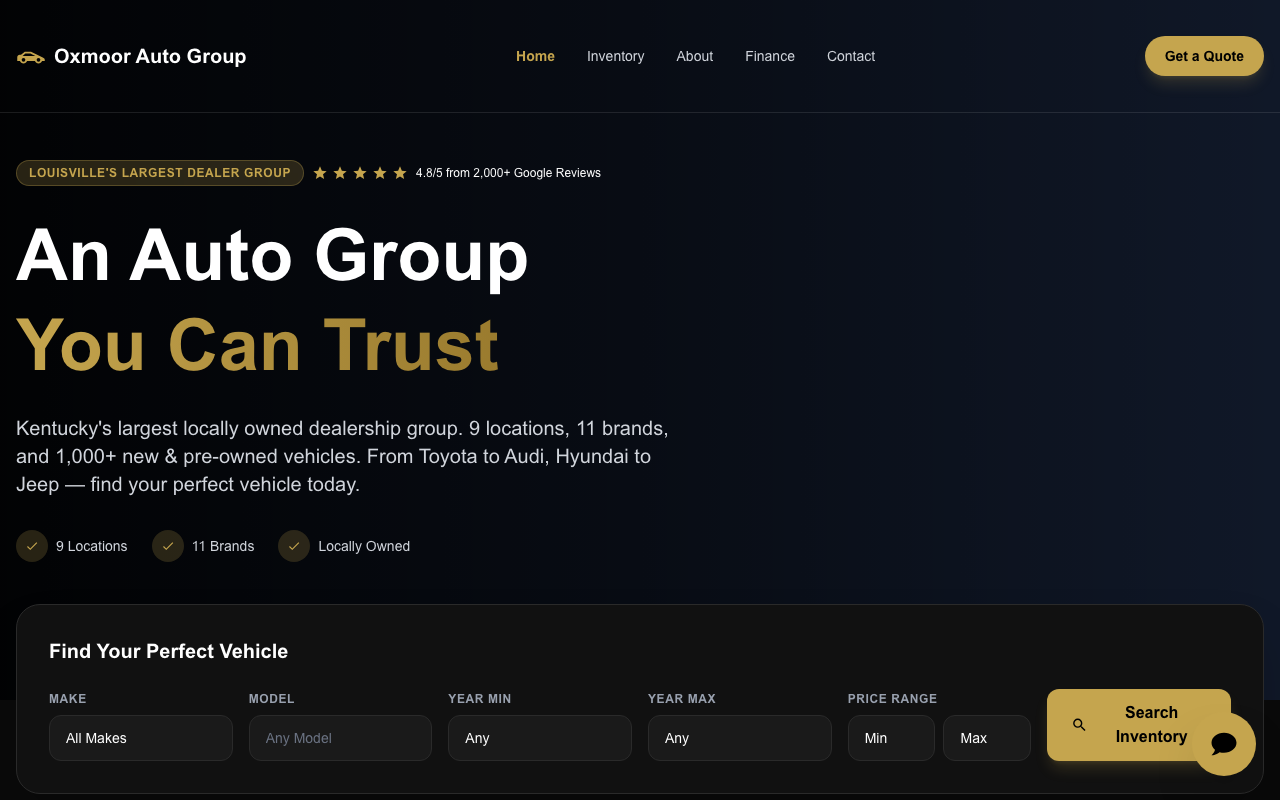Click the checkmark icon beside 9 Locations
1280x800 pixels.
[32, 546]
